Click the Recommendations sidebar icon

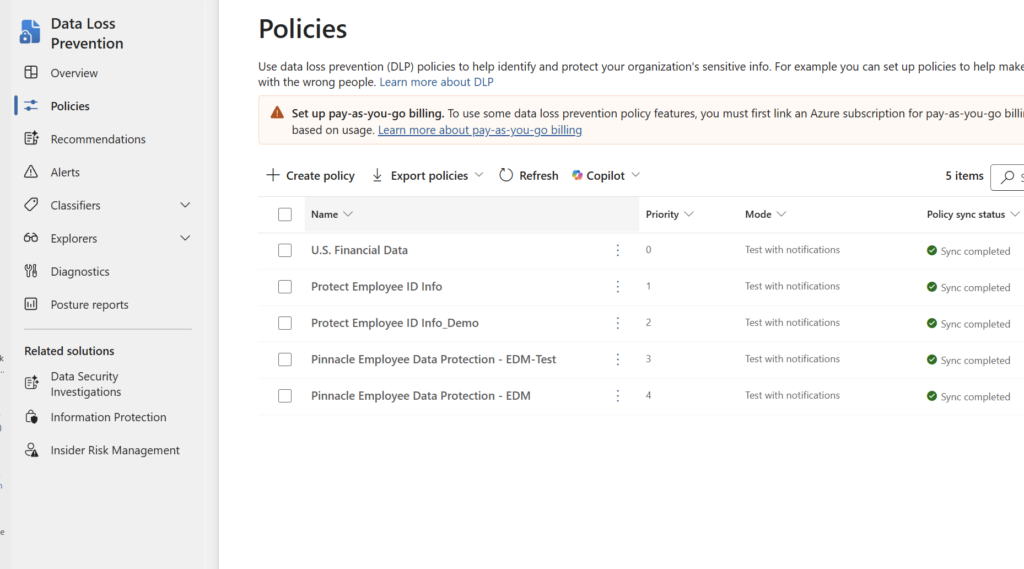31,139
